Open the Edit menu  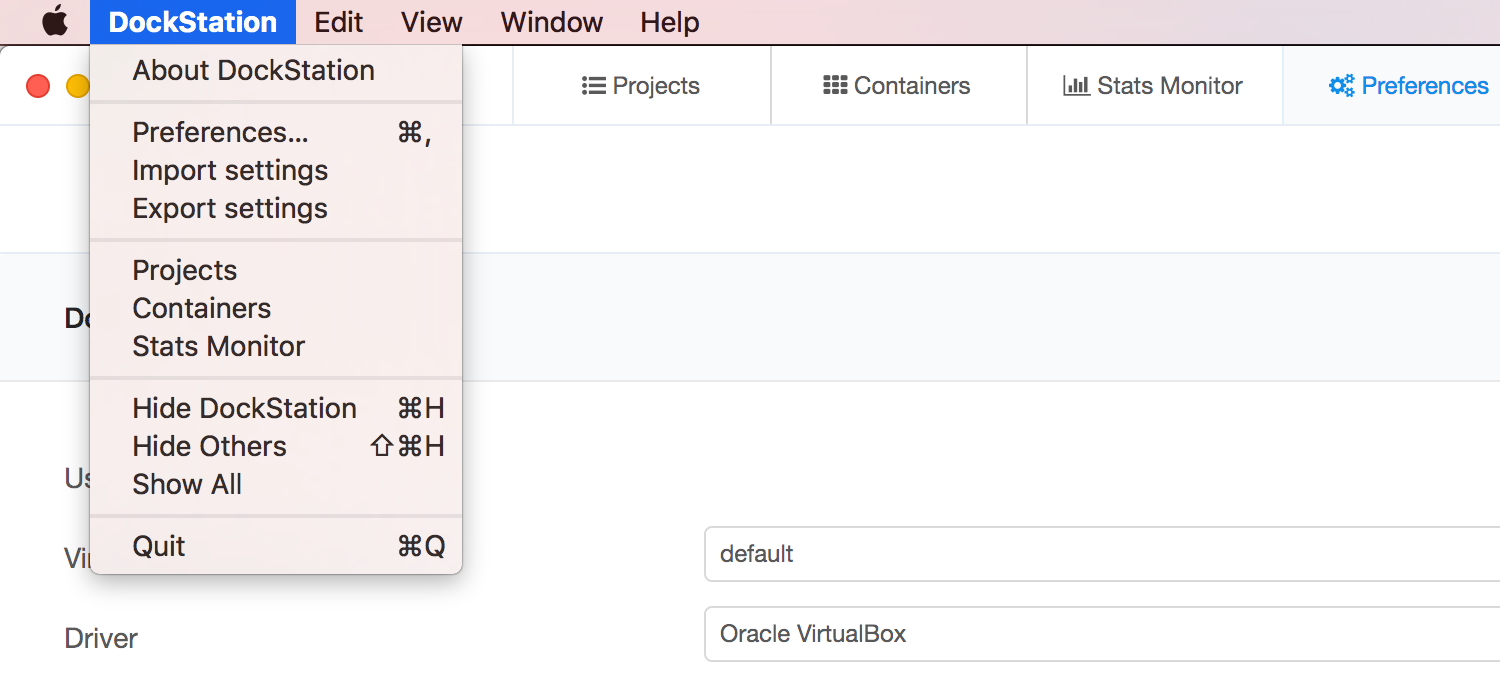(x=338, y=22)
